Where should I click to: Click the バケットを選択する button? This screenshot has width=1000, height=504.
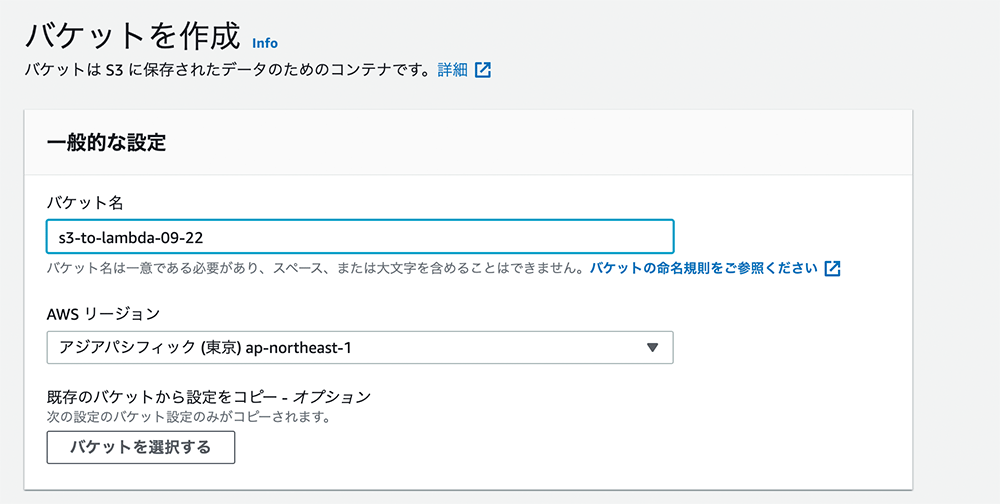pyautogui.click(x=141, y=447)
